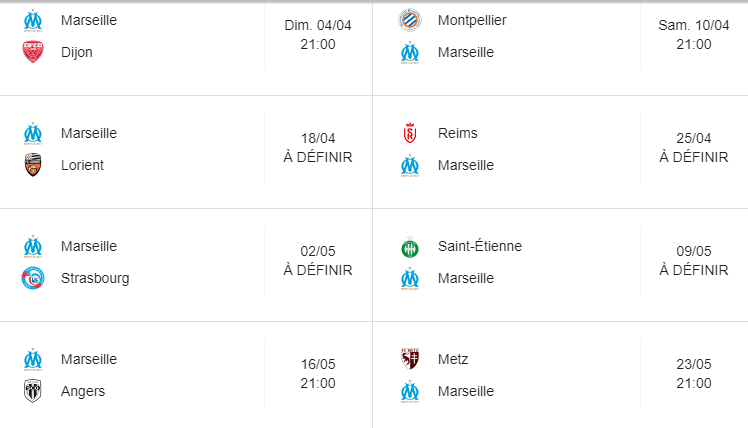The height and width of the screenshot is (428, 748).
Task: Click the Lorient club crest
Action: point(33,165)
